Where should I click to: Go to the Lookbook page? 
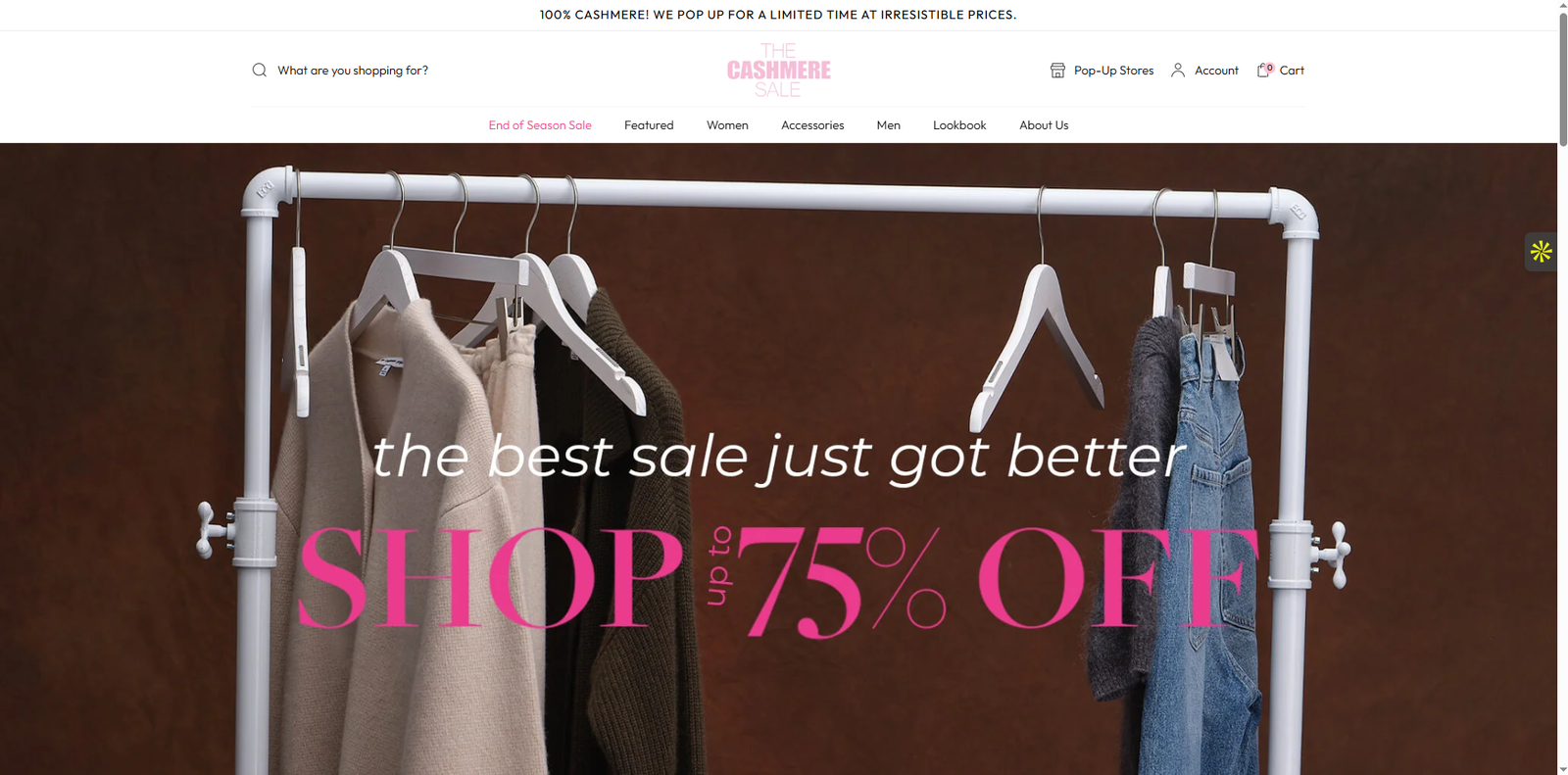click(x=959, y=125)
